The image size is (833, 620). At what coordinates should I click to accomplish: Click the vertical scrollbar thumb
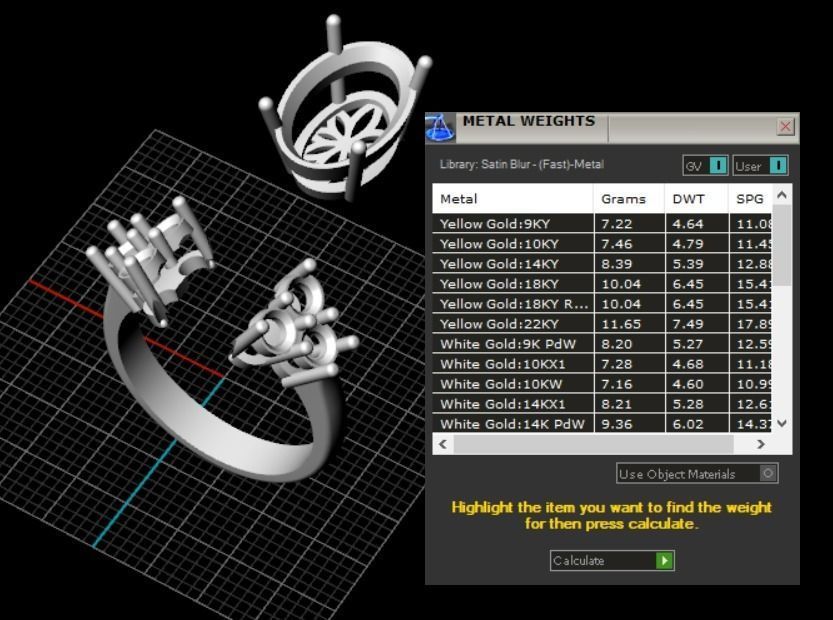point(781,245)
